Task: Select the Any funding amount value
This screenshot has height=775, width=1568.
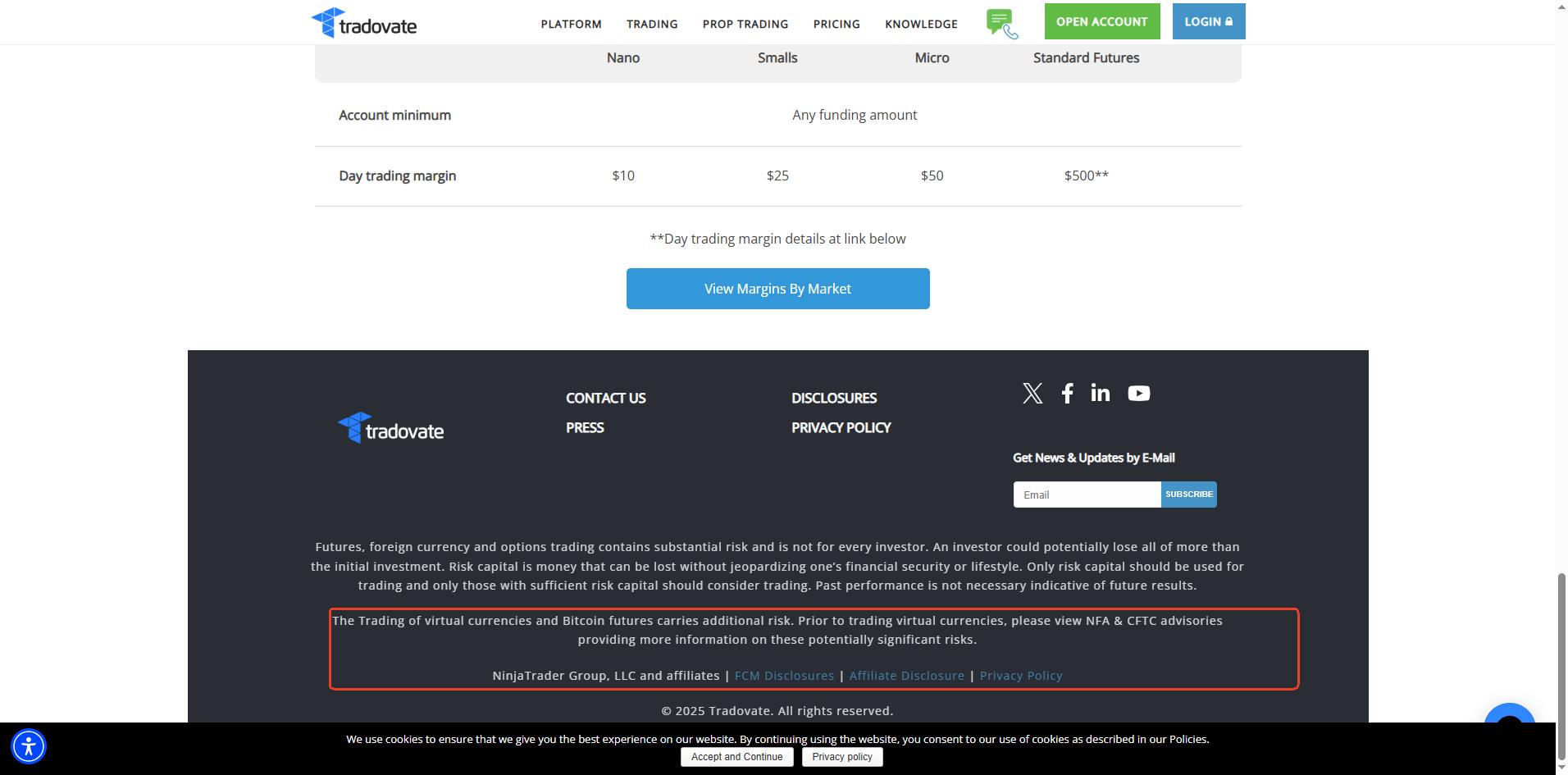Action: click(855, 115)
